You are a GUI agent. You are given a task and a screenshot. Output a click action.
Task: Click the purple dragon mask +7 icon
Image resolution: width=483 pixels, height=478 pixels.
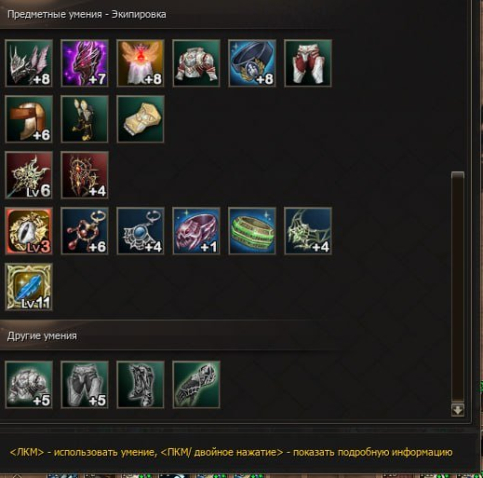(x=85, y=63)
